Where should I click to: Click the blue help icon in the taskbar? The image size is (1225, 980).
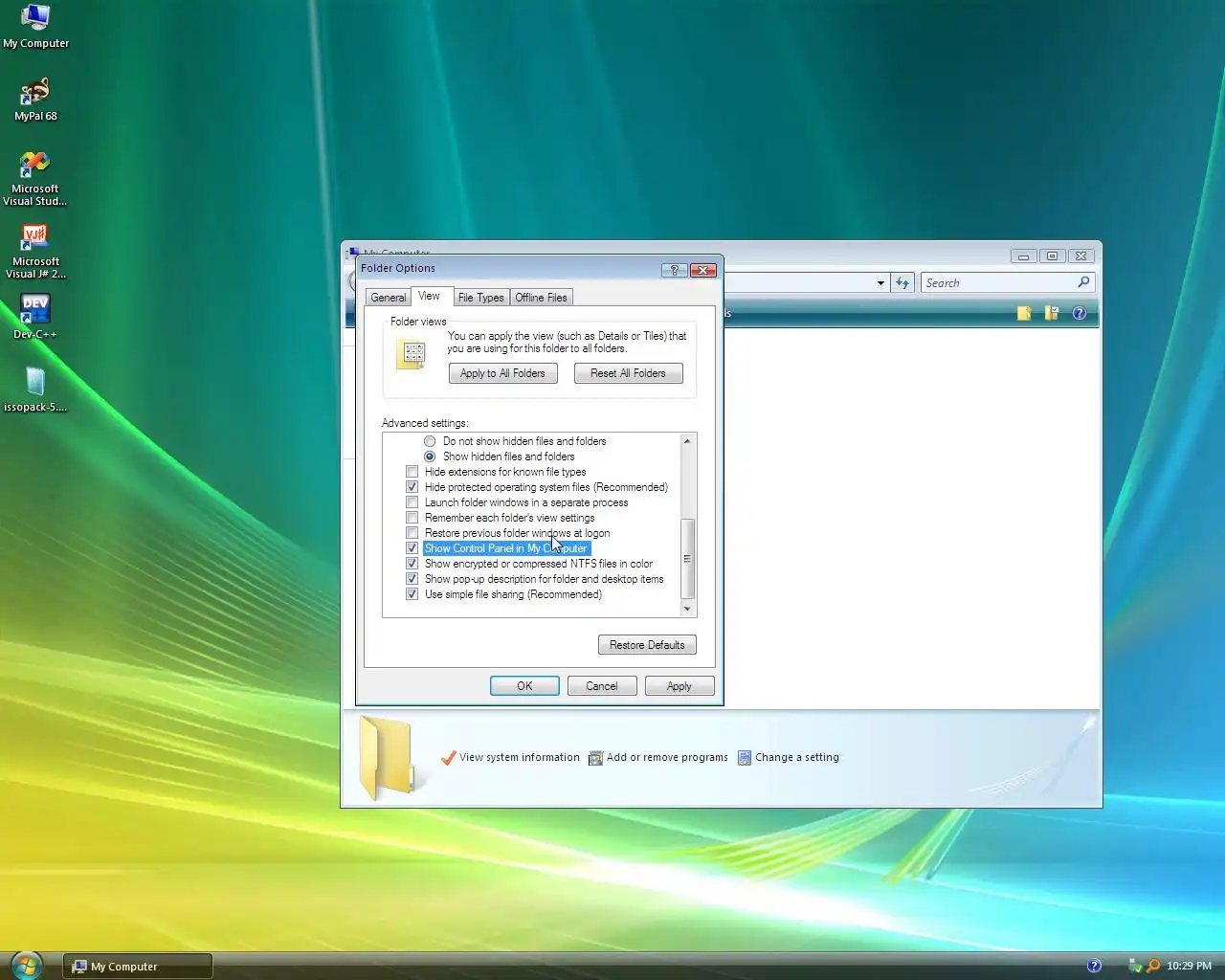tap(1094, 966)
